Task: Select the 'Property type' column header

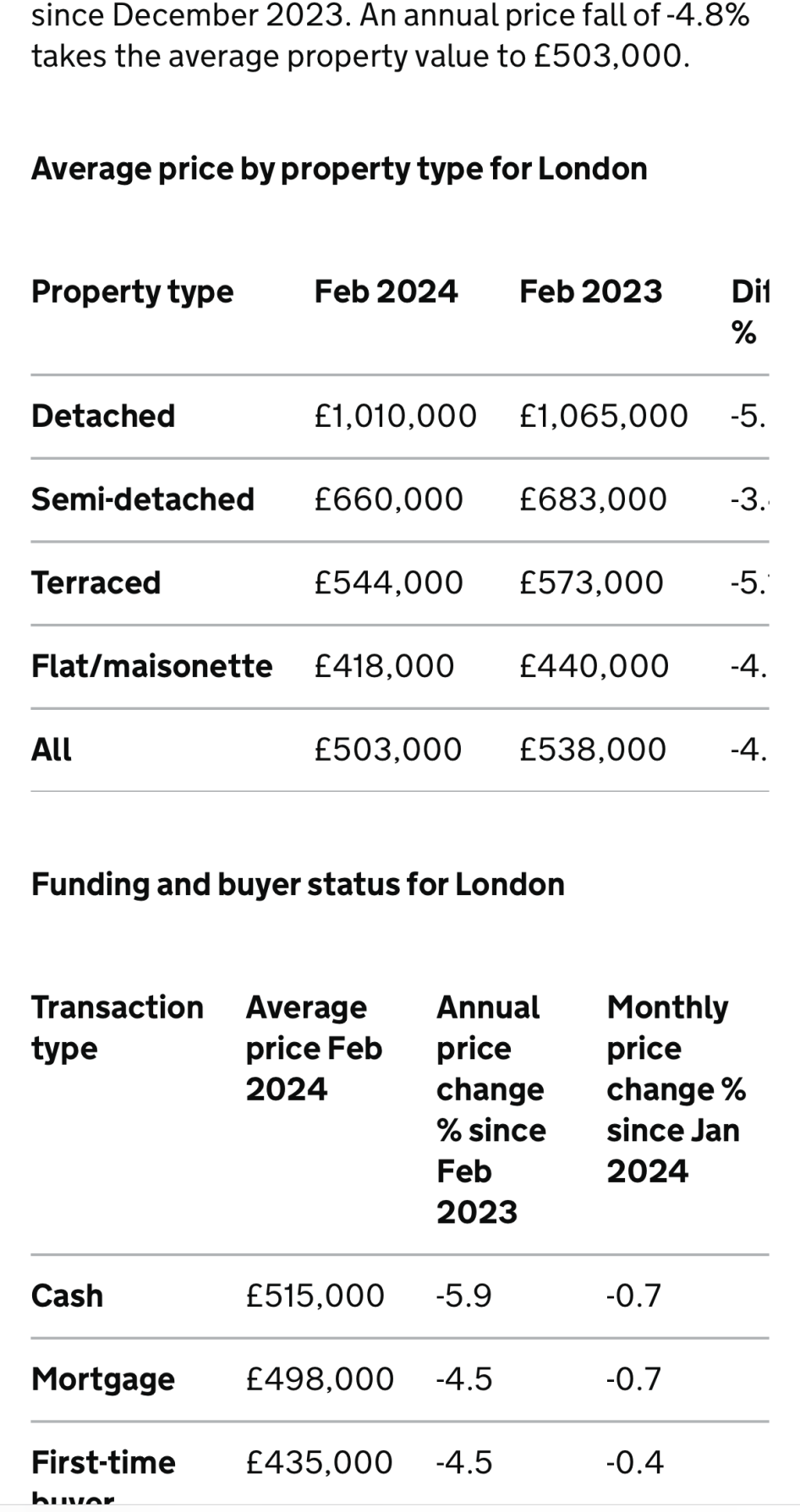Action: (x=132, y=292)
